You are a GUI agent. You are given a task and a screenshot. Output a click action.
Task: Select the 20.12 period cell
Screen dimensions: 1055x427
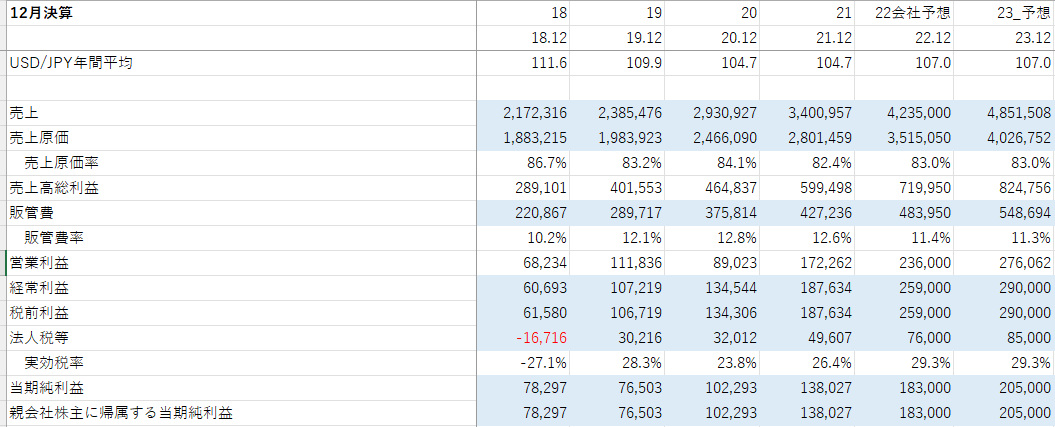[x=712, y=38]
